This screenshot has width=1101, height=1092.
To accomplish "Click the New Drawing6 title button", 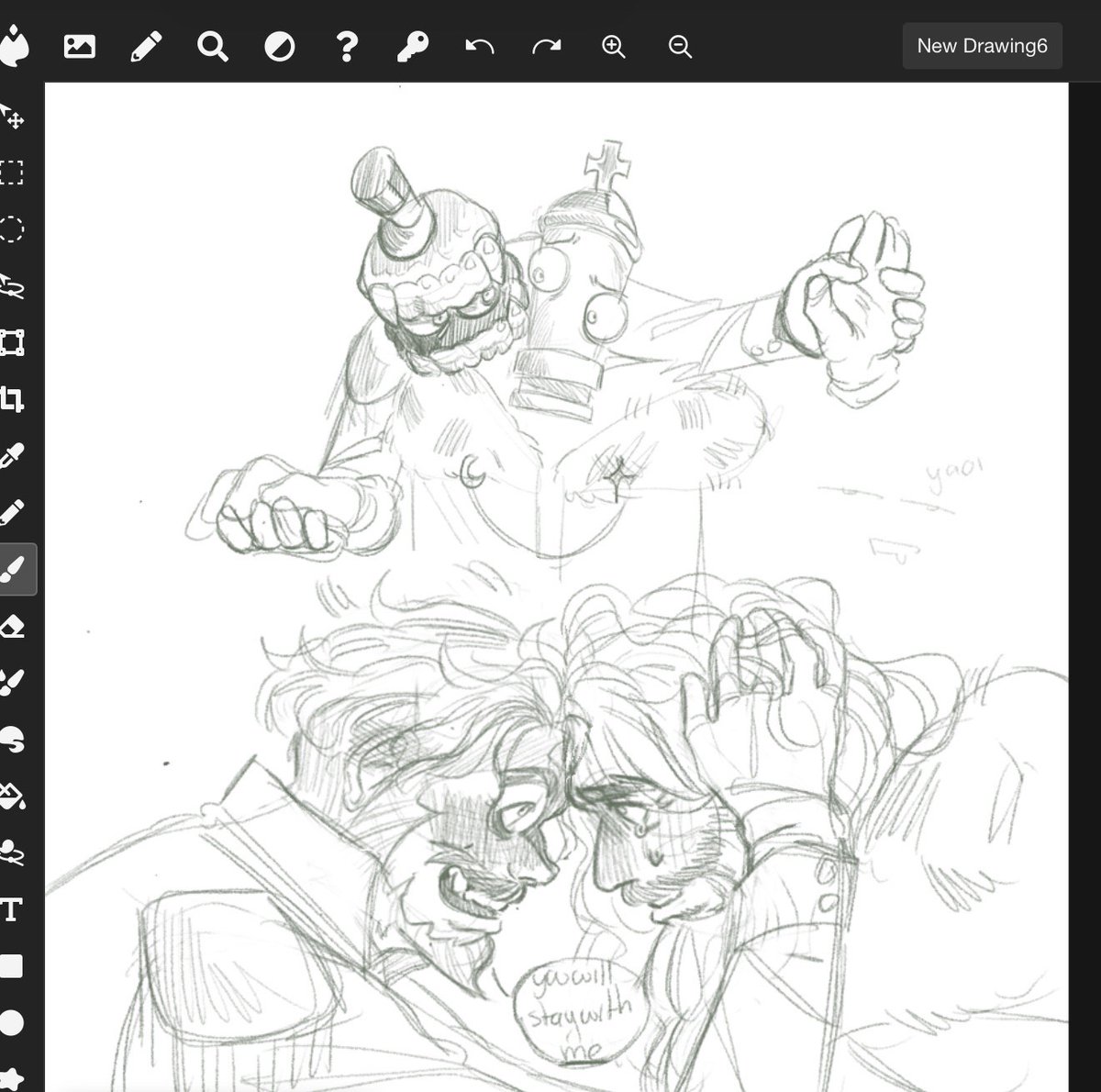I will tap(983, 46).
